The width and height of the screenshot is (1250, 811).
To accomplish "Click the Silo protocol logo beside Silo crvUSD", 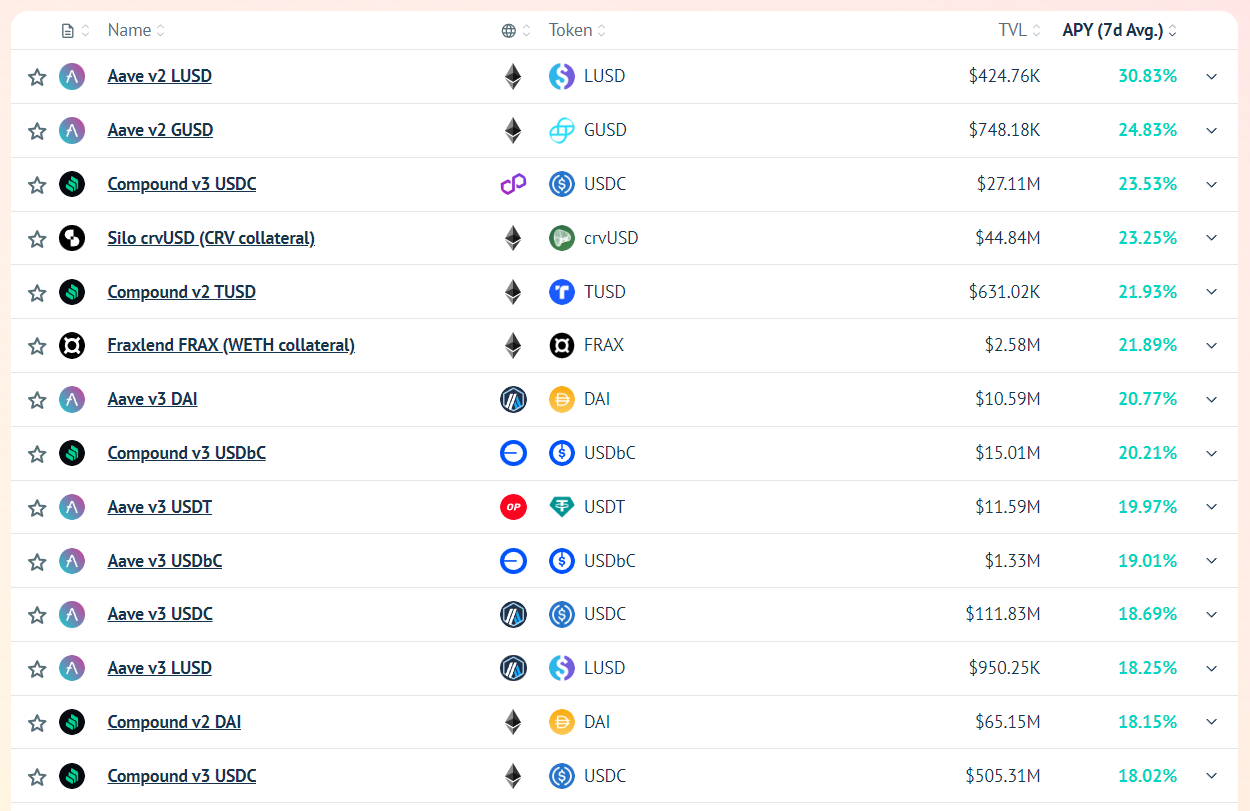I will click(72, 238).
